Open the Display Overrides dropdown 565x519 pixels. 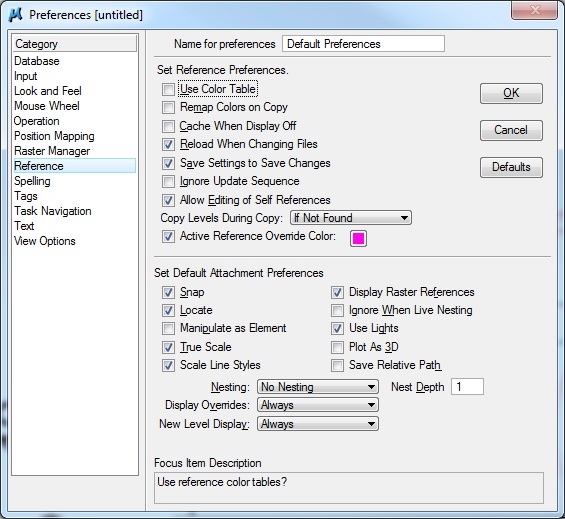(318, 405)
